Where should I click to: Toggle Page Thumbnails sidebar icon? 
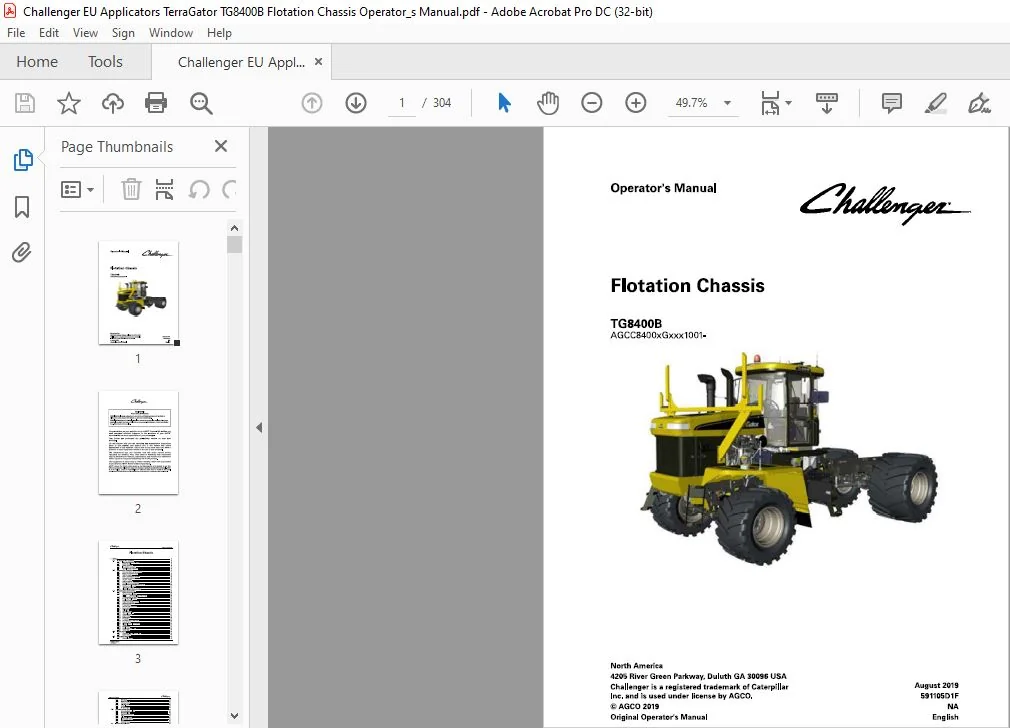pos(23,160)
